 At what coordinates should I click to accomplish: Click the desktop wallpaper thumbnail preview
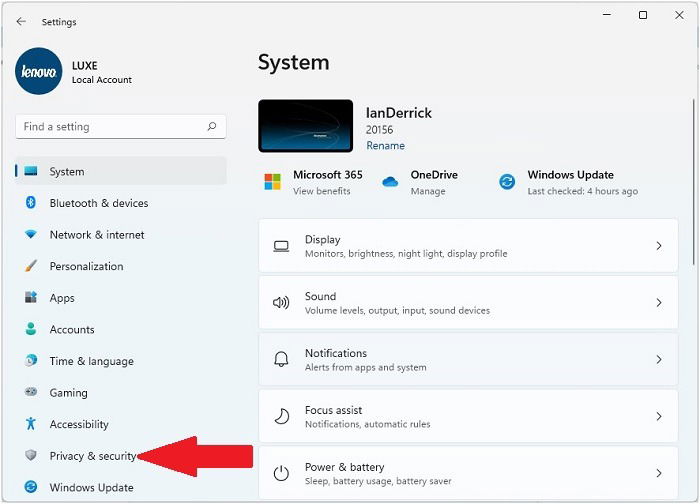click(x=305, y=125)
